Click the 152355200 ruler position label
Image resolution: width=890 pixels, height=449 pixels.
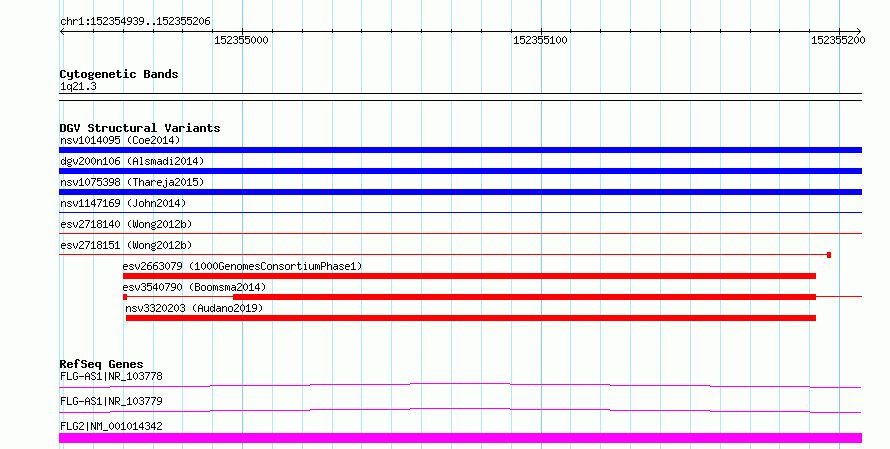click(x=838, y=40)
